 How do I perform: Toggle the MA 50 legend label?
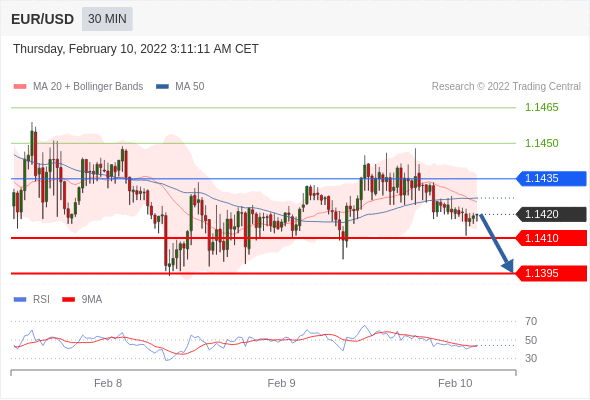(190, 87)
